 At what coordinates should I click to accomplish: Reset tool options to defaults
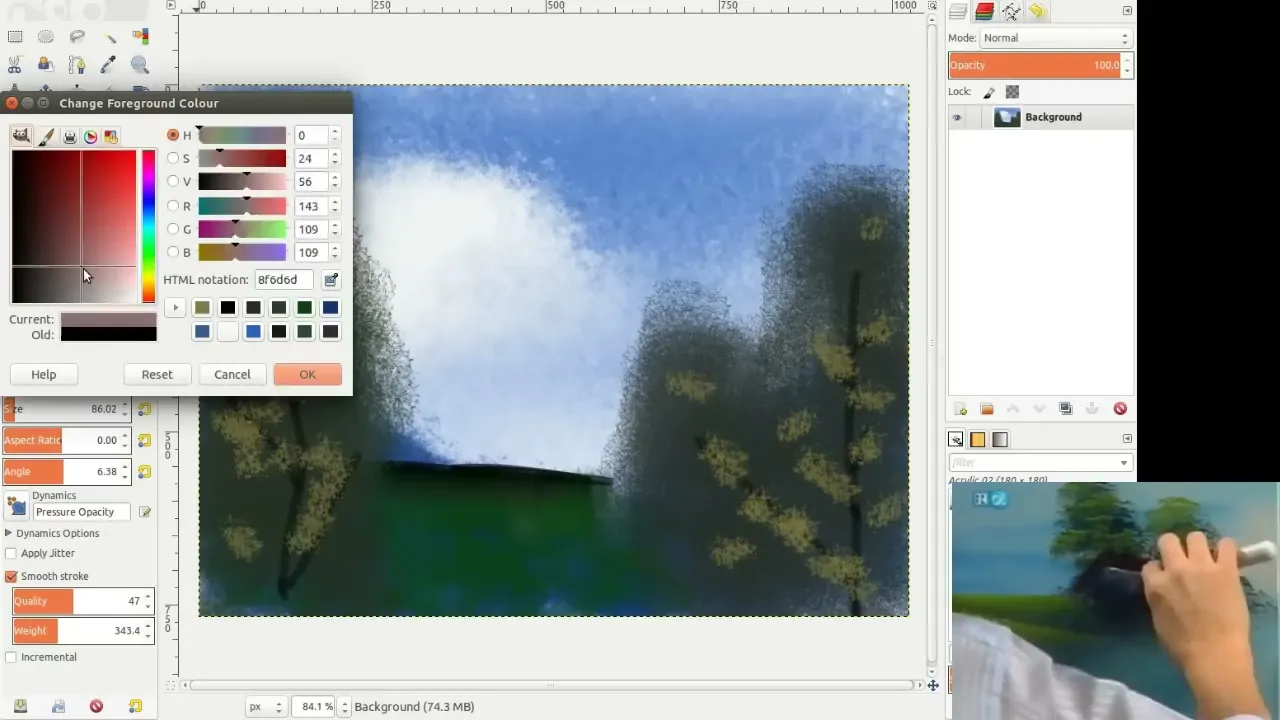(136, 706)
